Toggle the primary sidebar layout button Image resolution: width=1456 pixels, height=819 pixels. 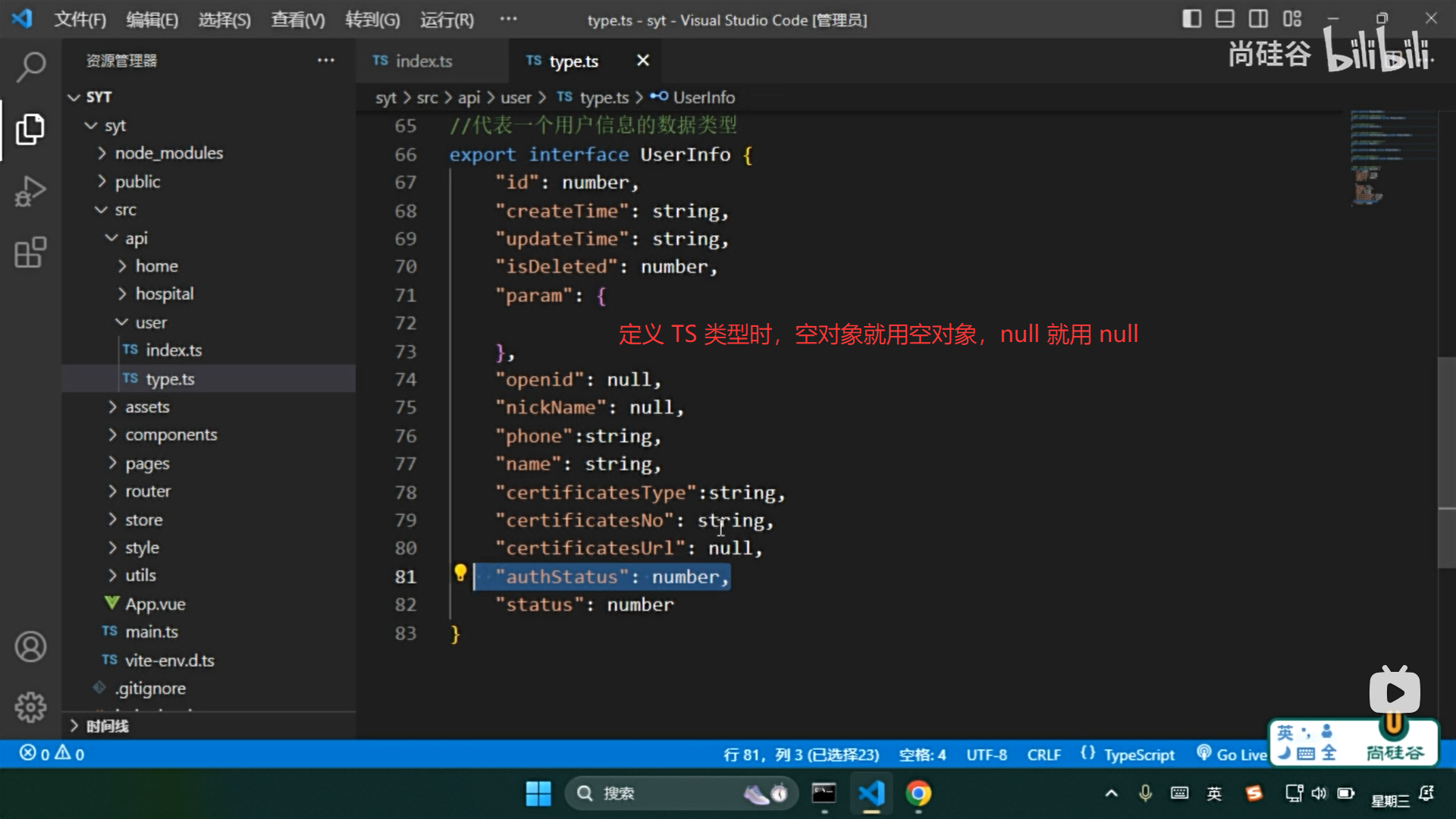pyautogui.click(x=1191, y=19)
